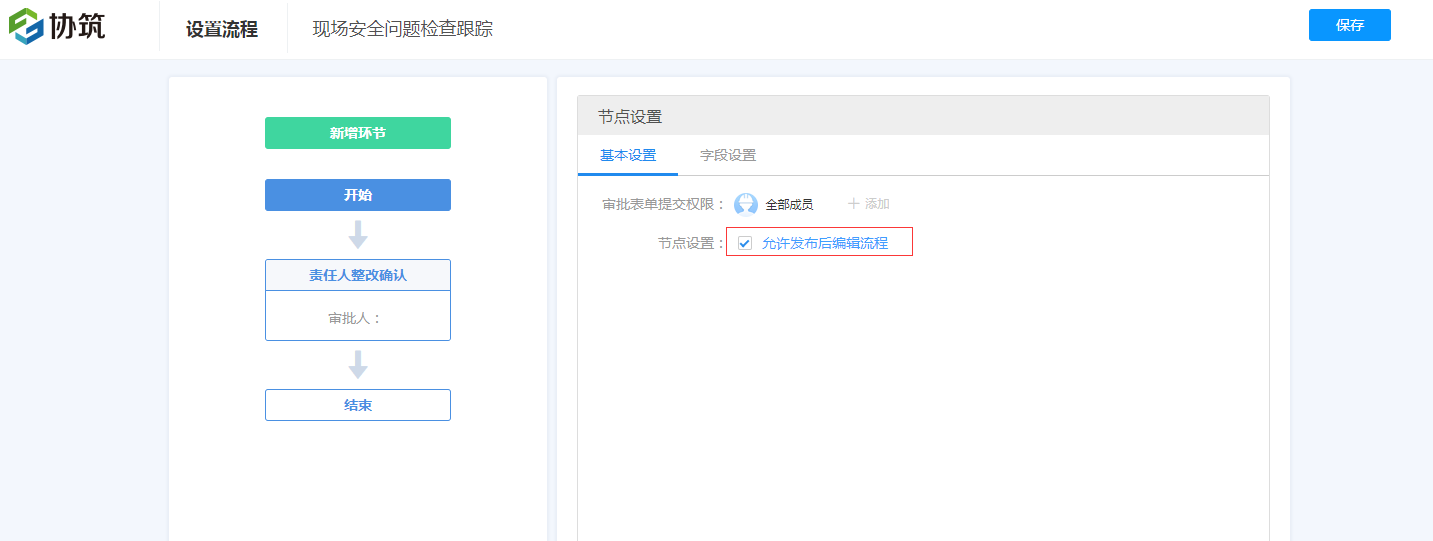The height and width of the screenshot is (541, 1433).
Task: Click the 全部成员 member name
Action: point(789,204)
